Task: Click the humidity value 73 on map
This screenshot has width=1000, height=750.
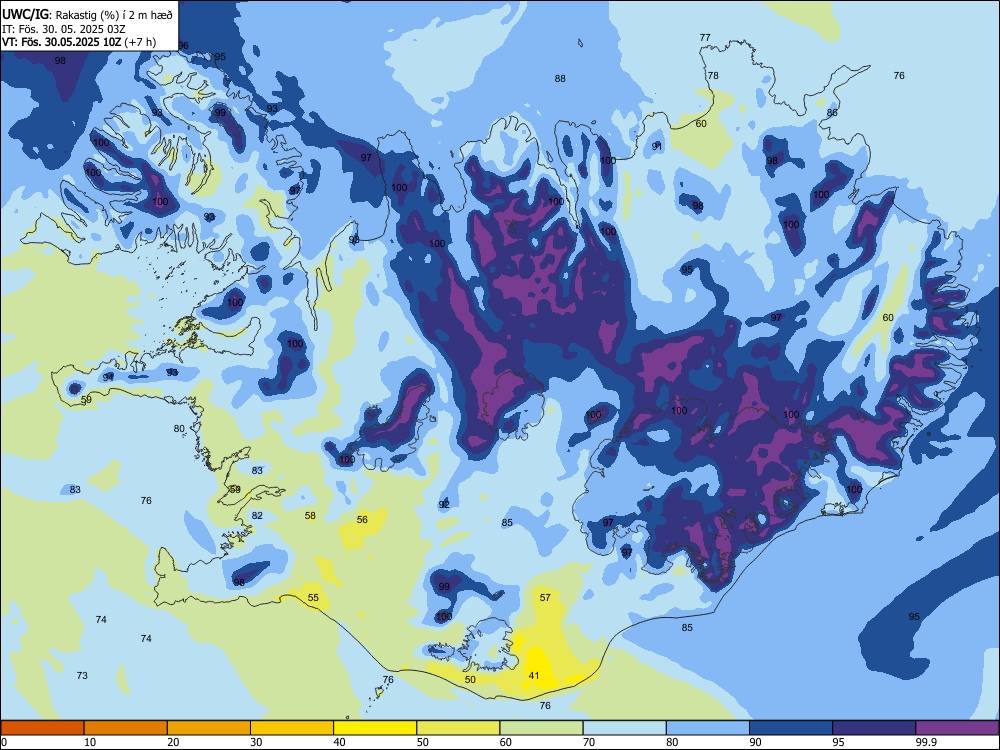Action: 82,675
